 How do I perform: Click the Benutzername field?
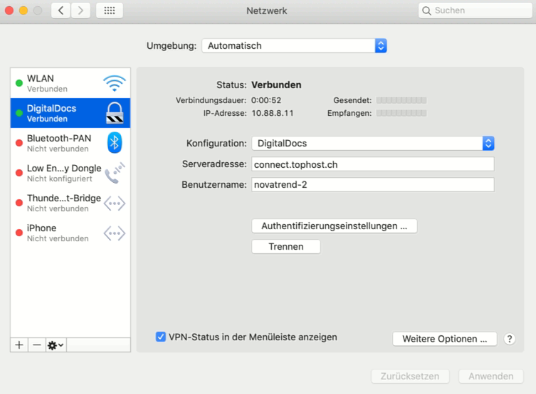pyautogui.click(x=373, y=185)
